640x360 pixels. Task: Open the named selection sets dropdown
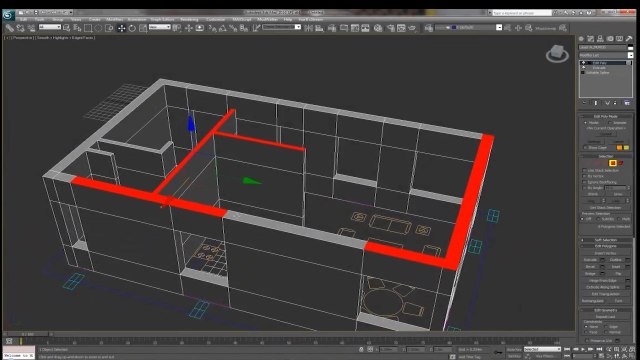282,27
